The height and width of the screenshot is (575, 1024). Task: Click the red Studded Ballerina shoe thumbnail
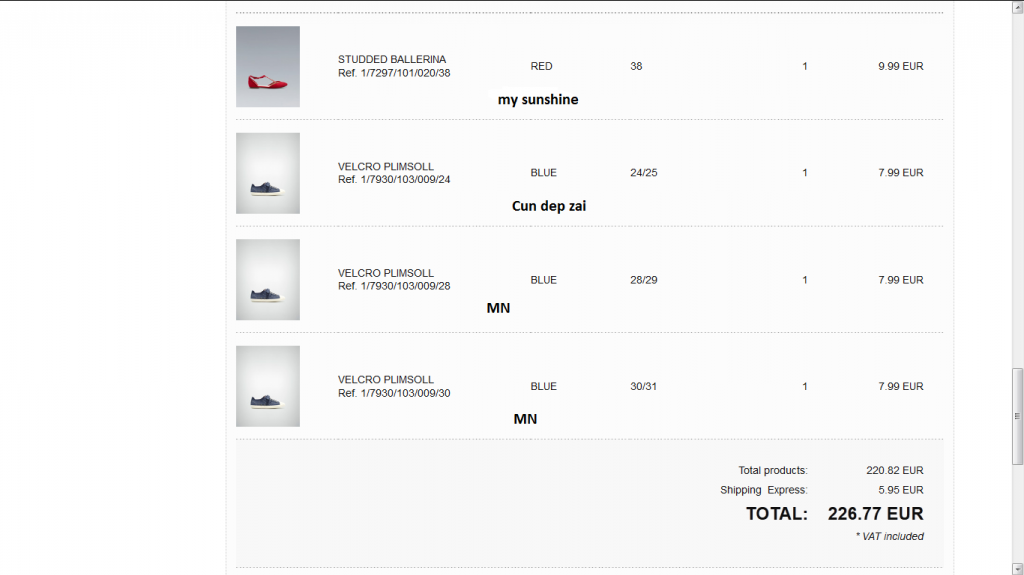tap(268, 67)
